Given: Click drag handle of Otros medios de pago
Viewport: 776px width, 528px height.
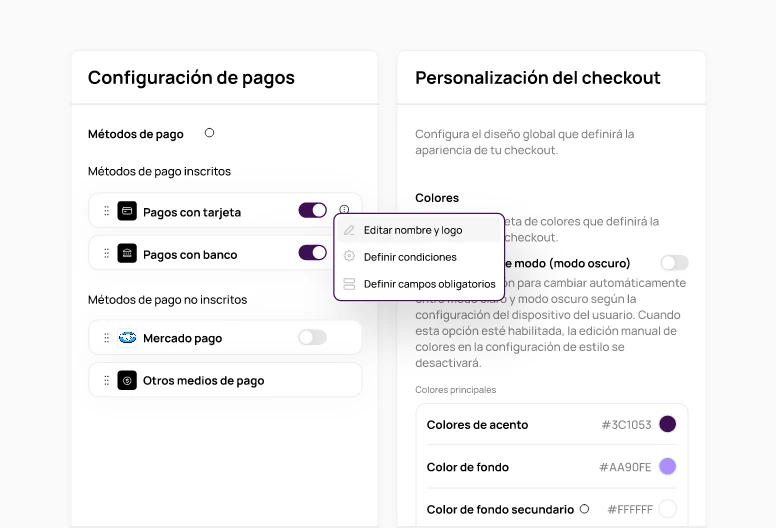Looking at the screenshot, I should [x=106, y=381].
